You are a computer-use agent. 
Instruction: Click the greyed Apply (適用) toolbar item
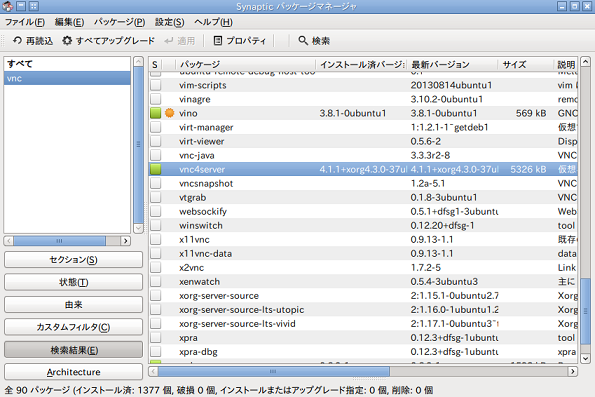[179, 41]
